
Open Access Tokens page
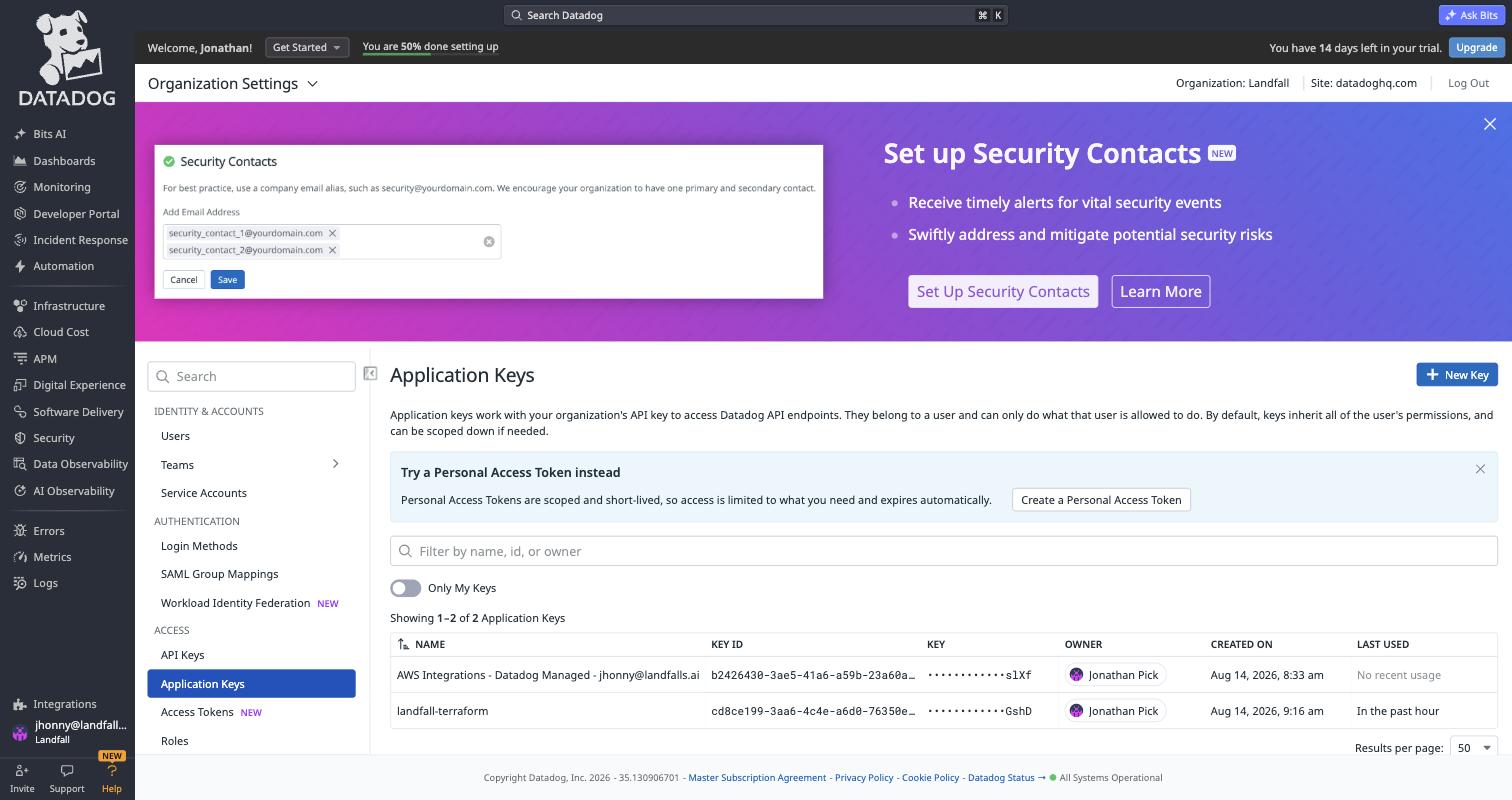click(197, 712)
